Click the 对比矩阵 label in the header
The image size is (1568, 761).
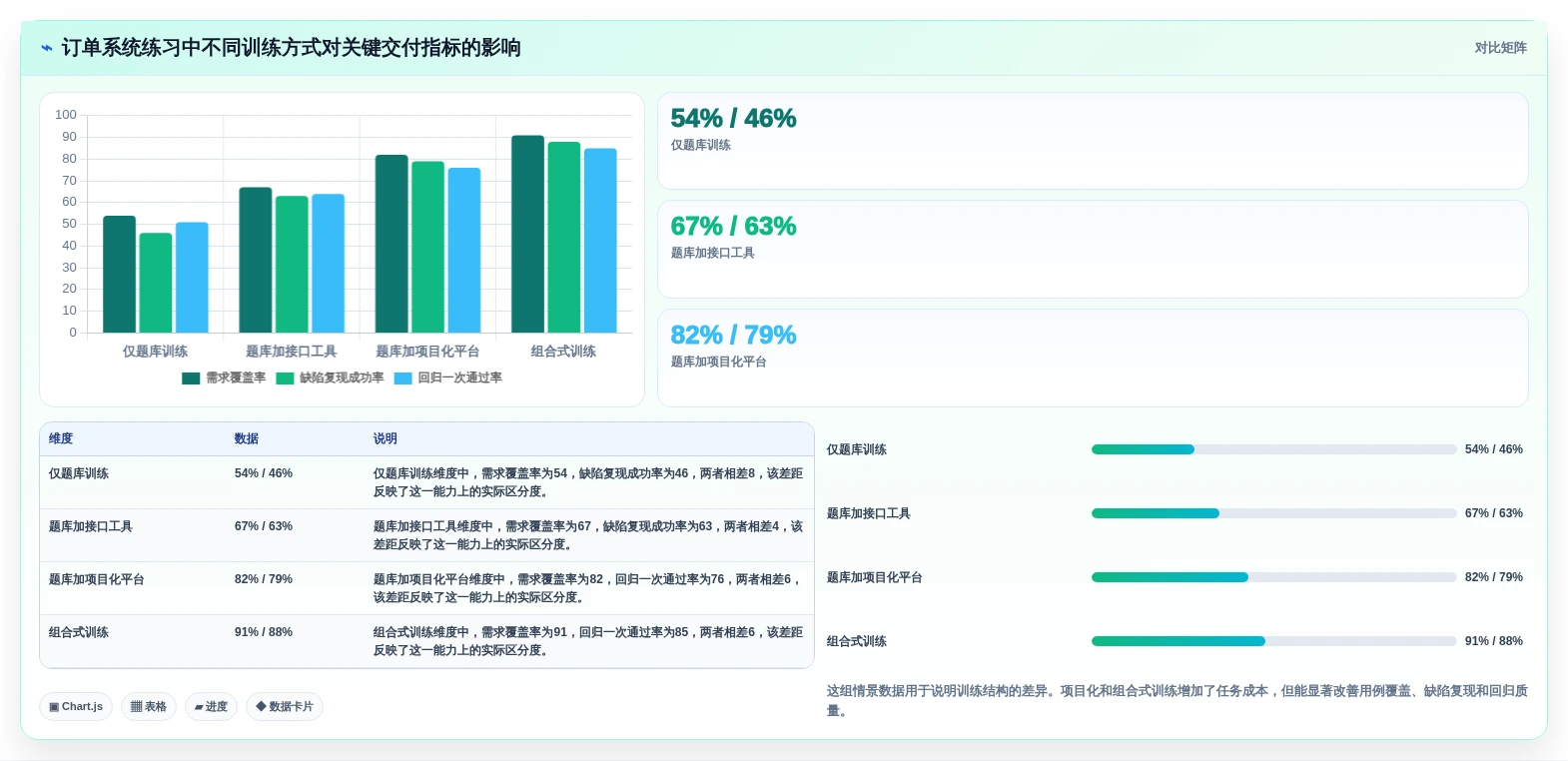[x=1500, y=48]
